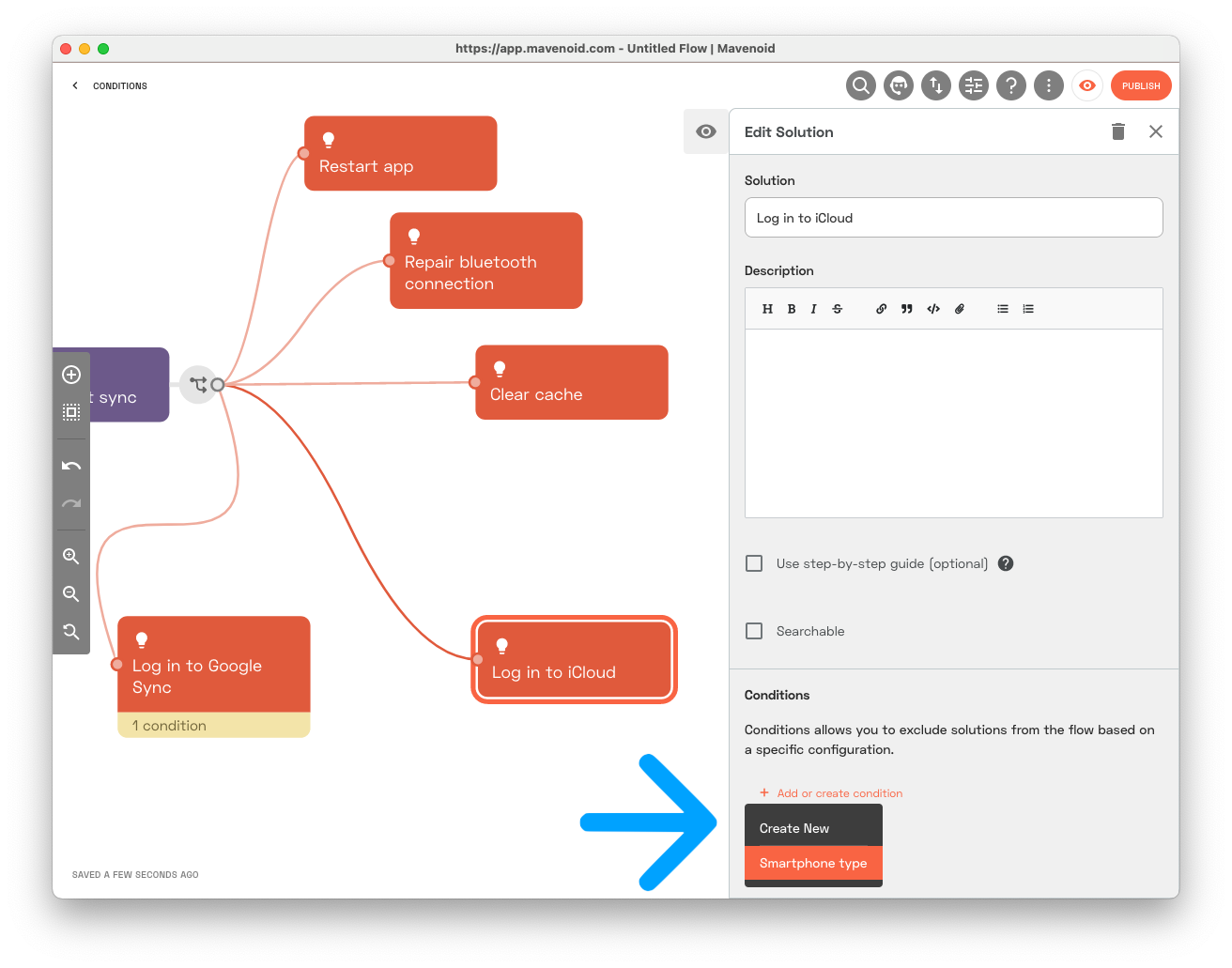The image size is (1232, 968).
Task: Open the settings sliders icon in top toolbar
Action: coord(974,85)
